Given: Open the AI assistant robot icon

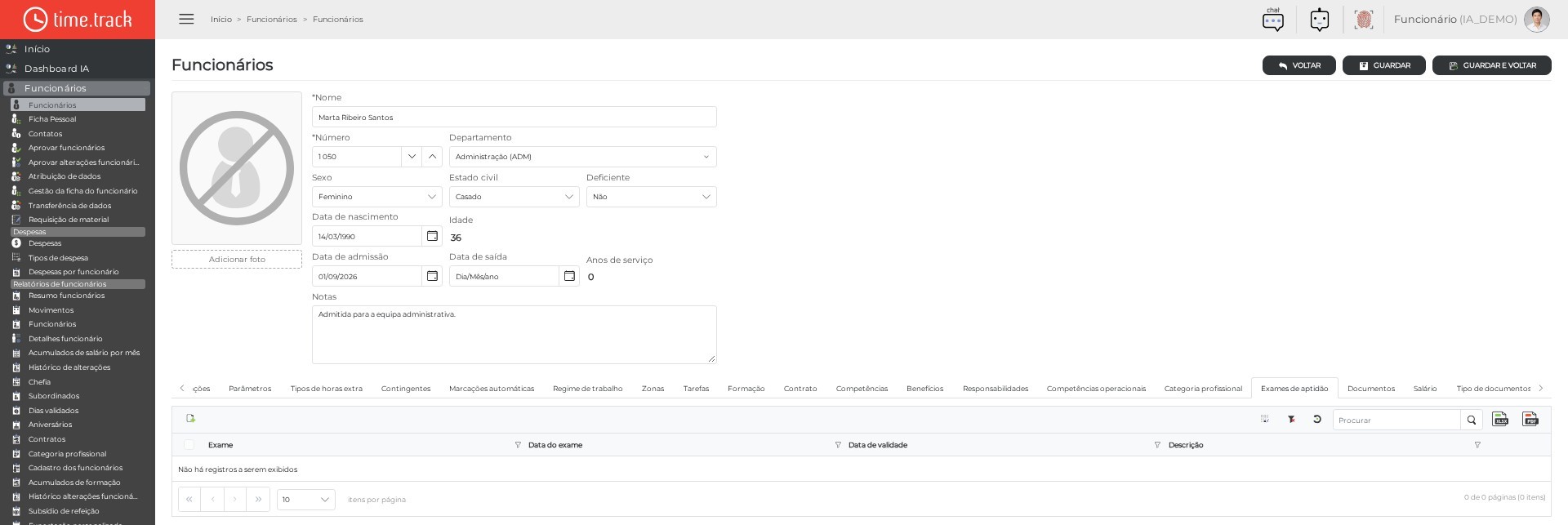Looking at the screenshot, I should 1320,20.
